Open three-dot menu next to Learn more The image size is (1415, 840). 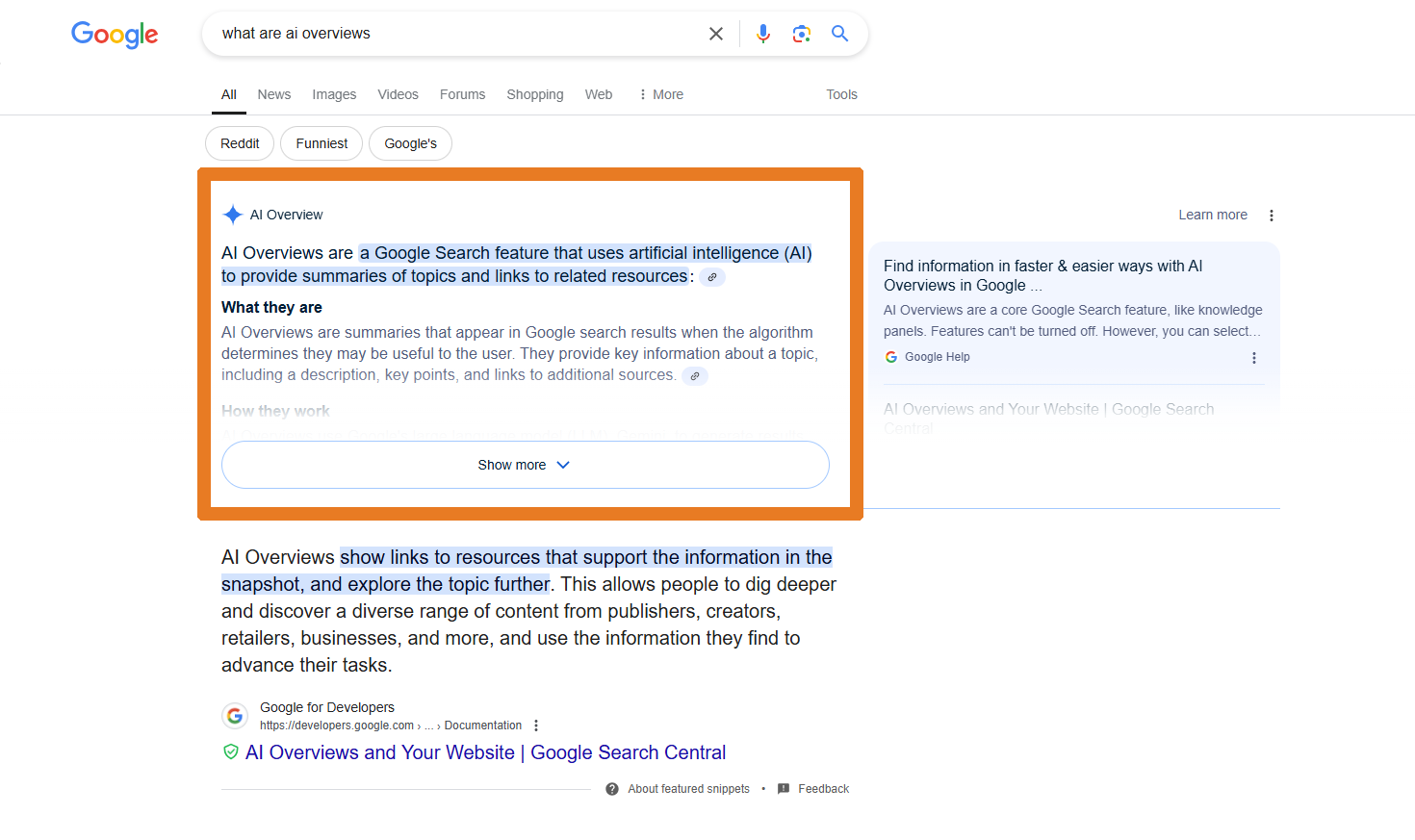[x=1272, y=216]
